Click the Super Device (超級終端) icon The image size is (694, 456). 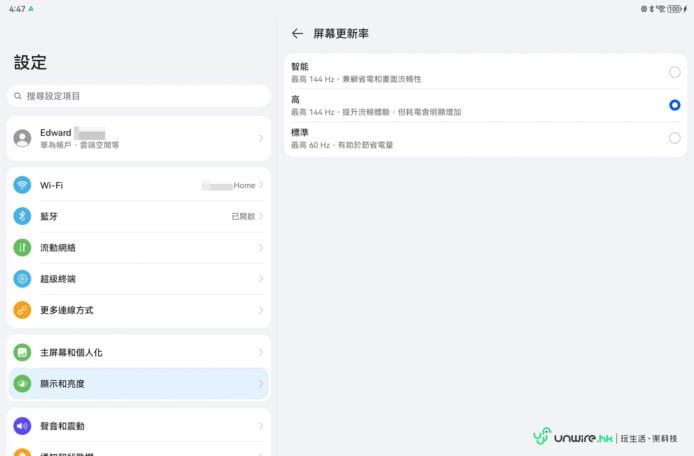[x=22, y=279]
